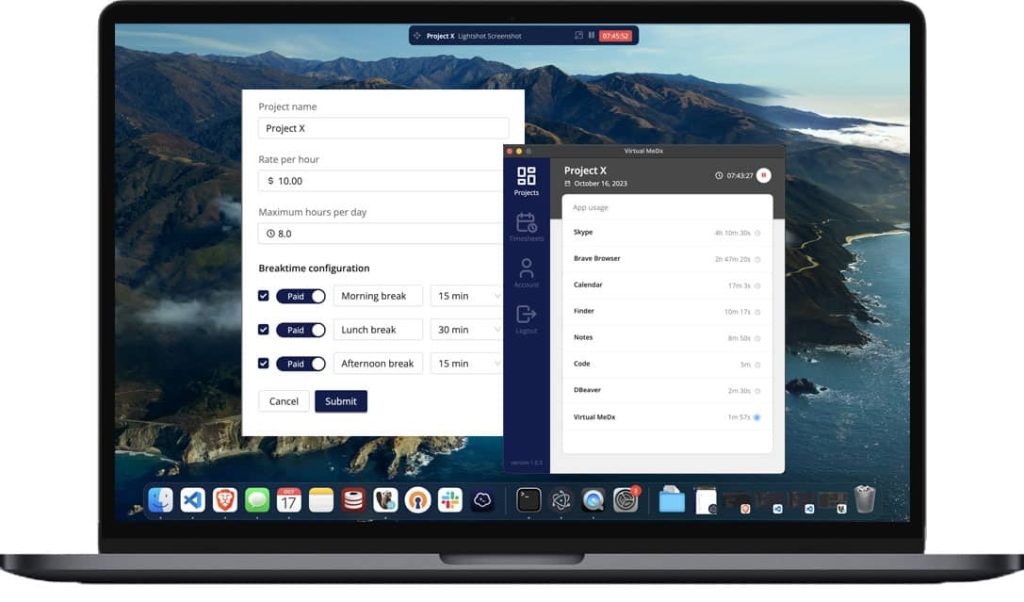
Task: Open Slack from the dock
Action: [x=452, y=500]
